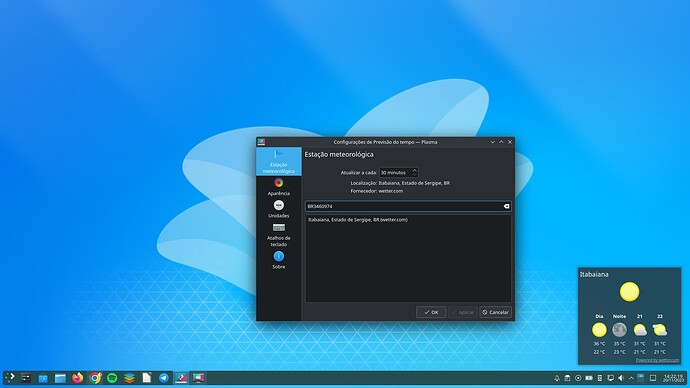Open the Aparência settings page
The width and height of the screenshot is (690, 388).
tap(279, 187)
